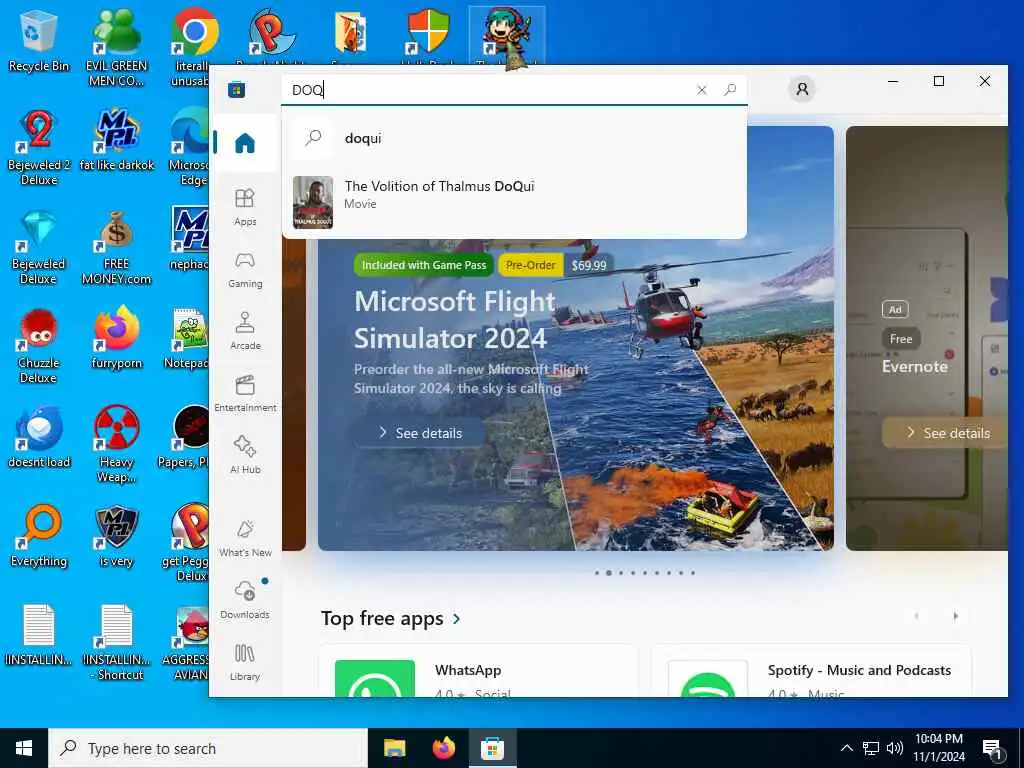The width and height of the screenshot is (1024, 768).
Task: Open EVIL GREEN MEN desktop shortcut
Action: coord(116,47)
